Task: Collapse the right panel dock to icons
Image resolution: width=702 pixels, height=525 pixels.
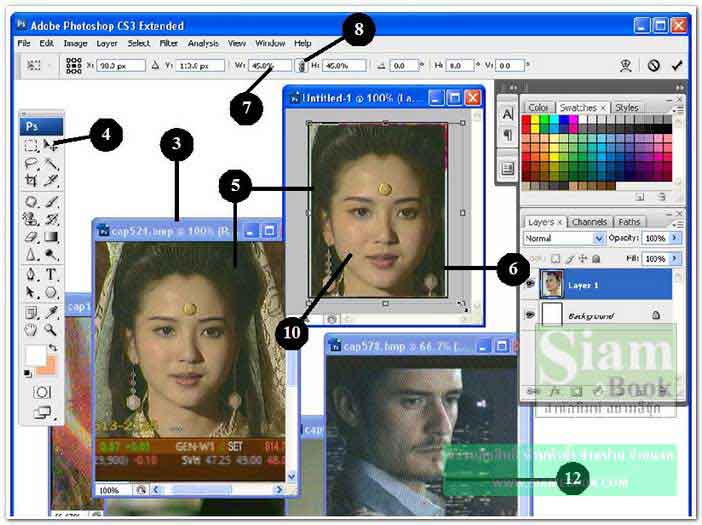Action: (680, 88)
